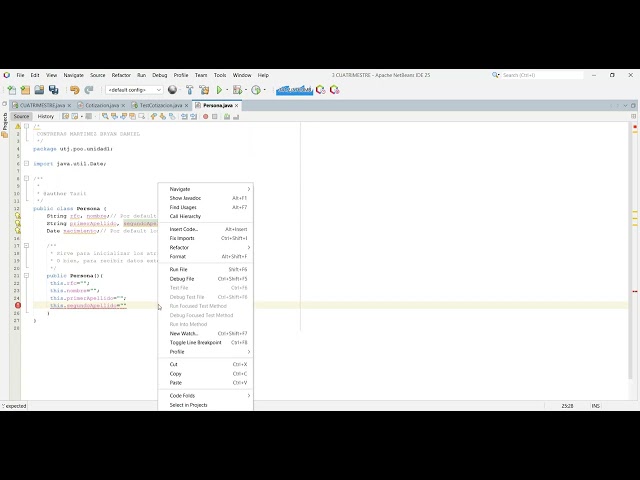Image resolution: width=640 pixels, height=480 pixels.
Task: Collapse the code fold on line 1
Action: [x=26, y=126]
